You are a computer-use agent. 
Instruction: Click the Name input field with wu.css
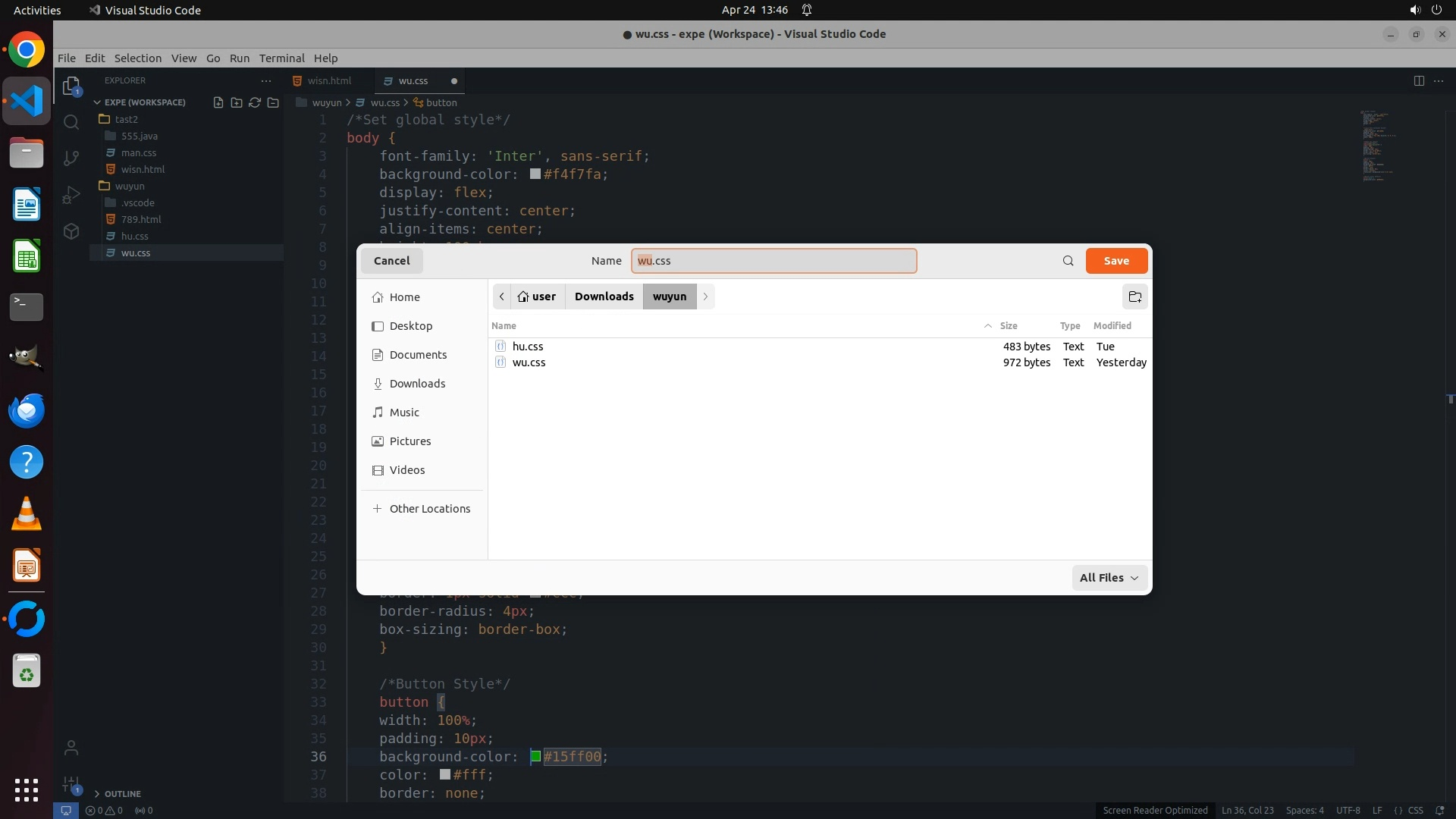click(773, 261)
